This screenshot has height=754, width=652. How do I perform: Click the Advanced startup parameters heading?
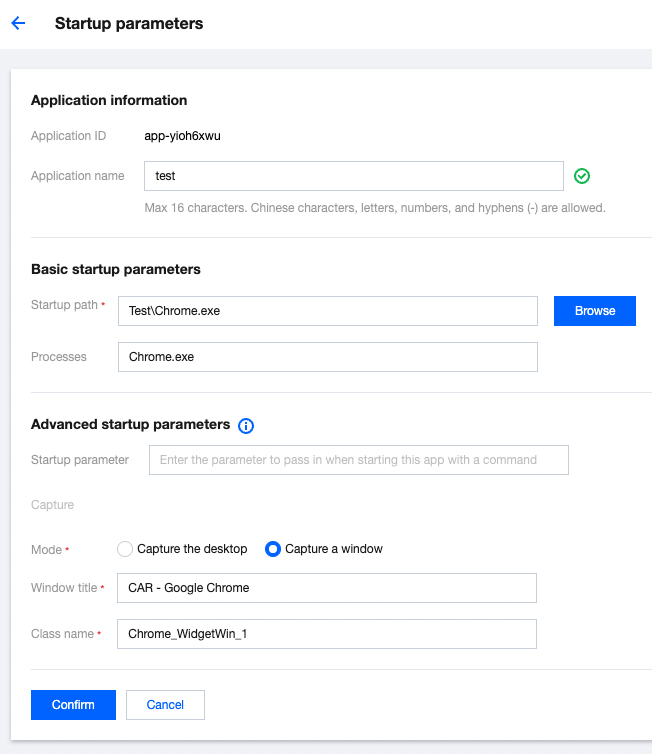[x=130, y=424]
